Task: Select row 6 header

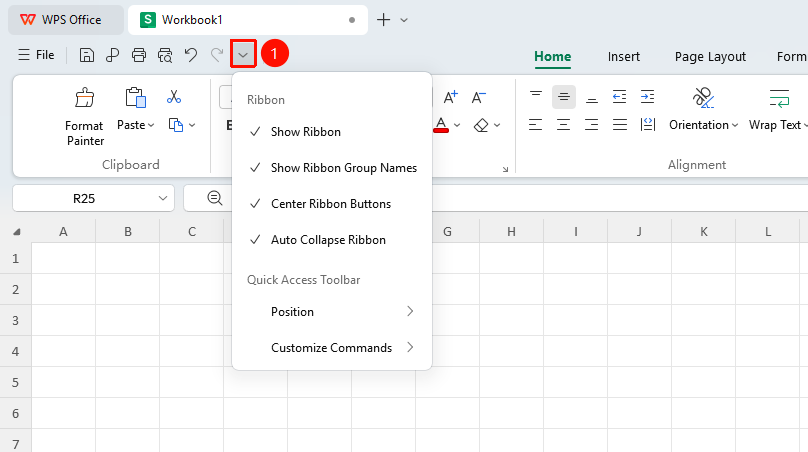Action: coord(15,413)
